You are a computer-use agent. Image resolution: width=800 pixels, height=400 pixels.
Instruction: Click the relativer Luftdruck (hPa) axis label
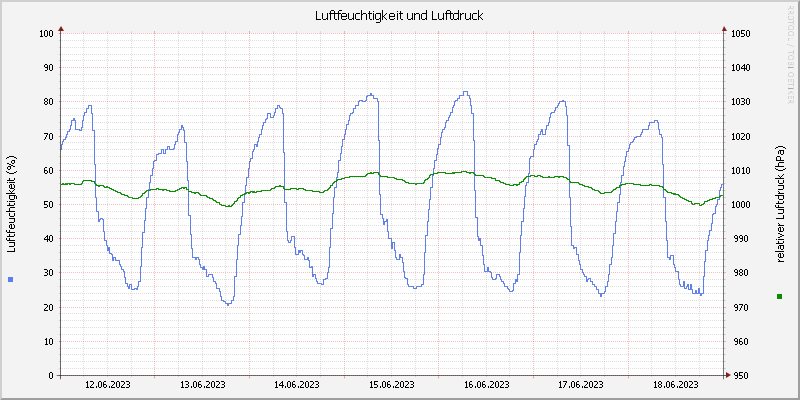780,204
